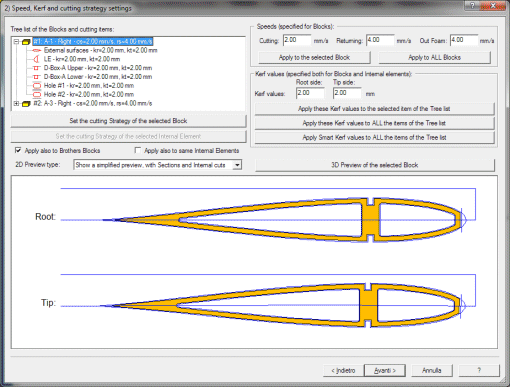The image size is (510, 387).
Task: Go back with the Indietro button
Action: (x=343, y=370)
